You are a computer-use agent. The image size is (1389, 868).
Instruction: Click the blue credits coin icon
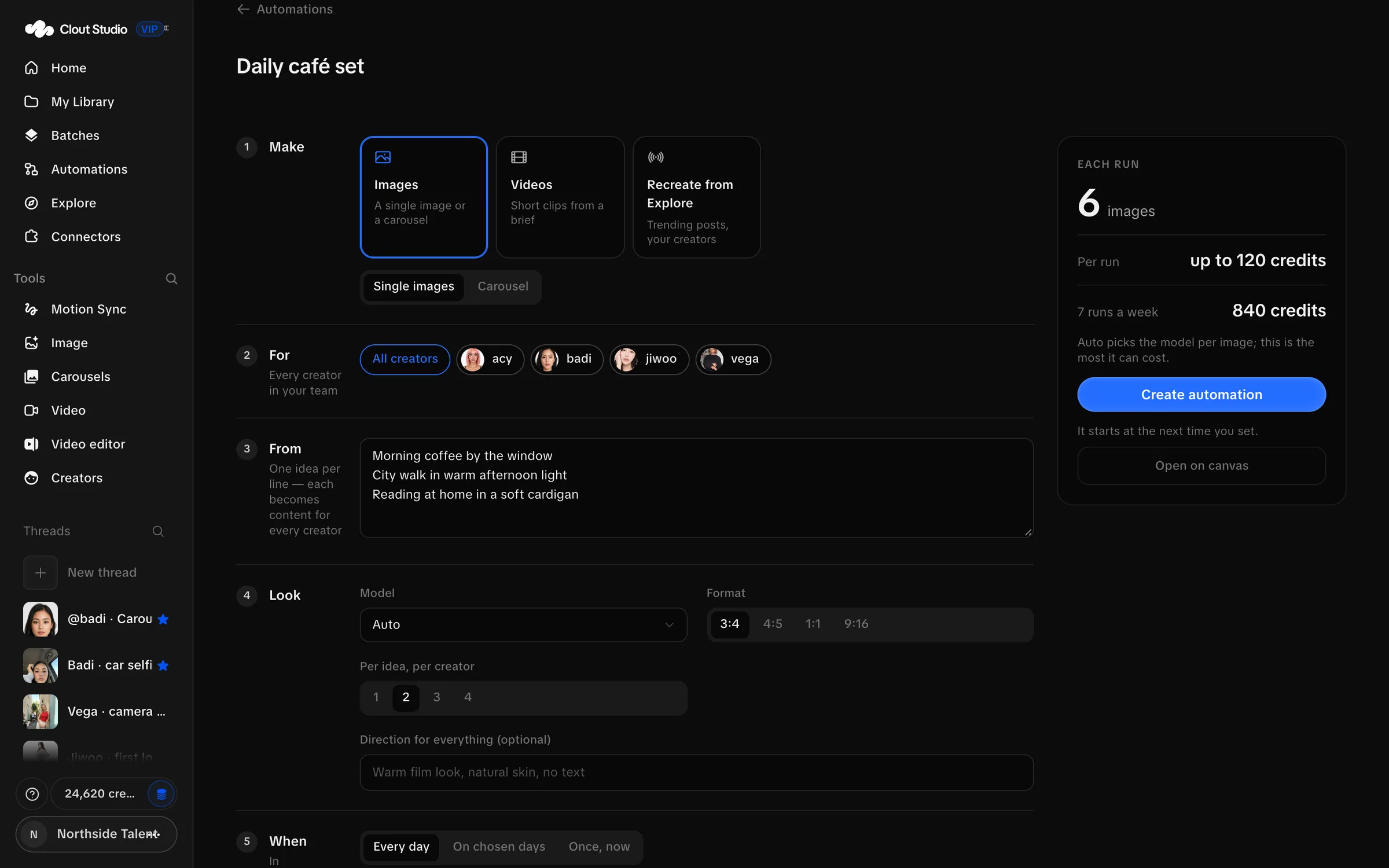pos(161,794)
